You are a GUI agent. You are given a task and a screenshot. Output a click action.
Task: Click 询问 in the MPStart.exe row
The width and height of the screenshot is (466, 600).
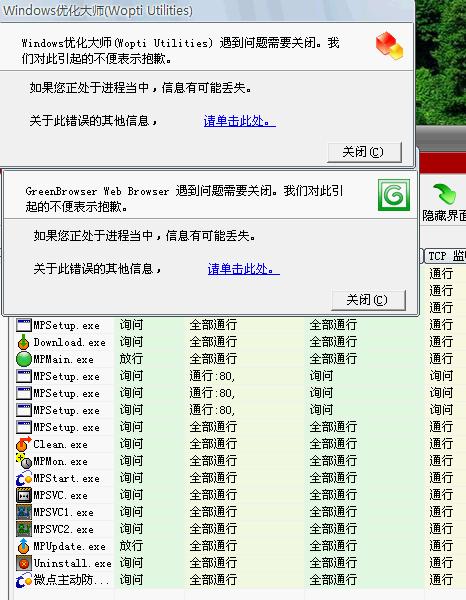click(x=131, y=478)
